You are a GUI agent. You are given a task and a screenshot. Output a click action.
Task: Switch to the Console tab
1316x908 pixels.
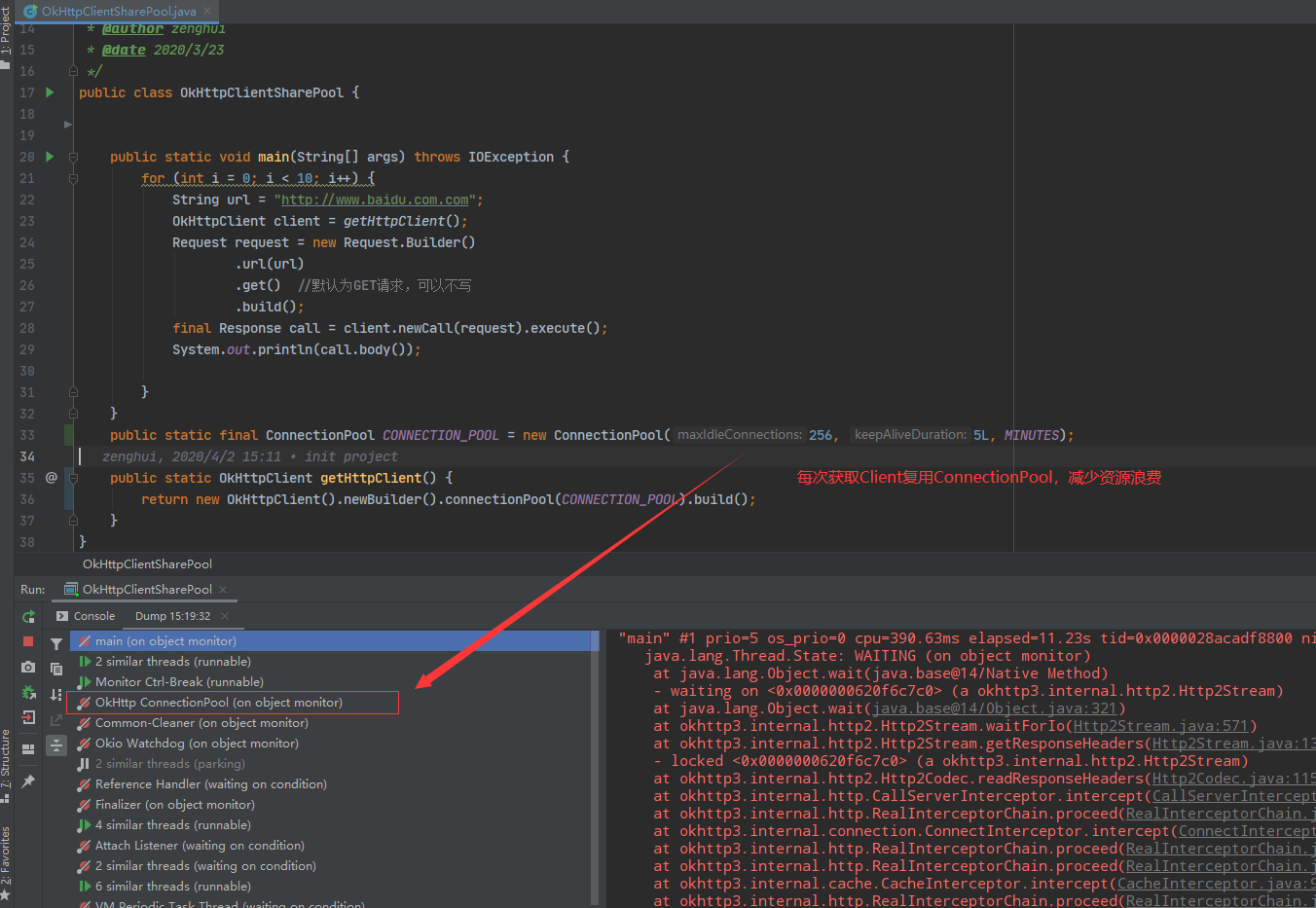(x=86, y=616)
